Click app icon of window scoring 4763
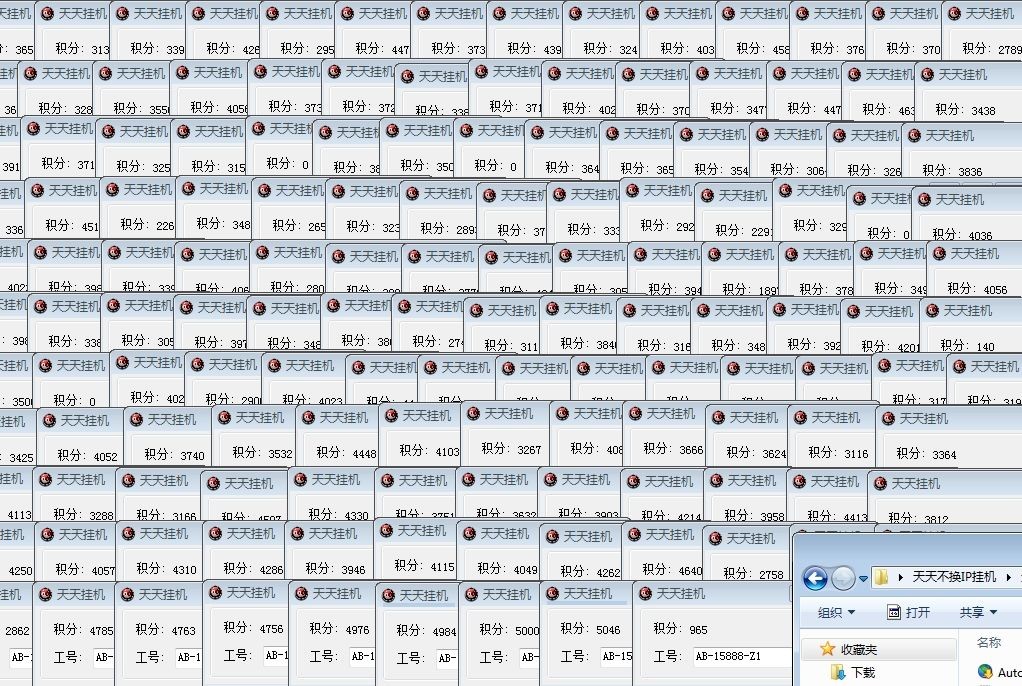 [127, 594]
